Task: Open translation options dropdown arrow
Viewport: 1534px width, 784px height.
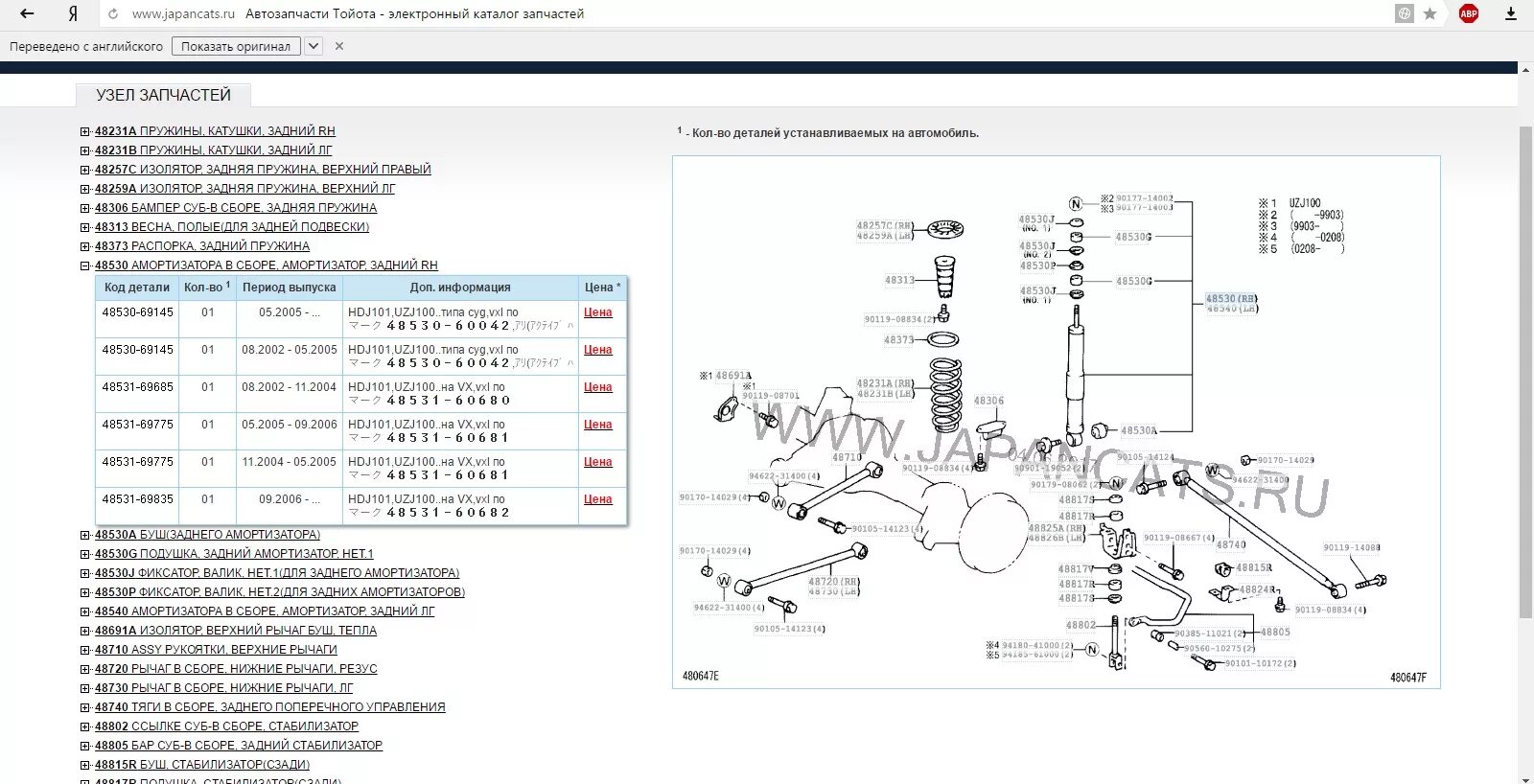Action: click(x=314, y=46)
